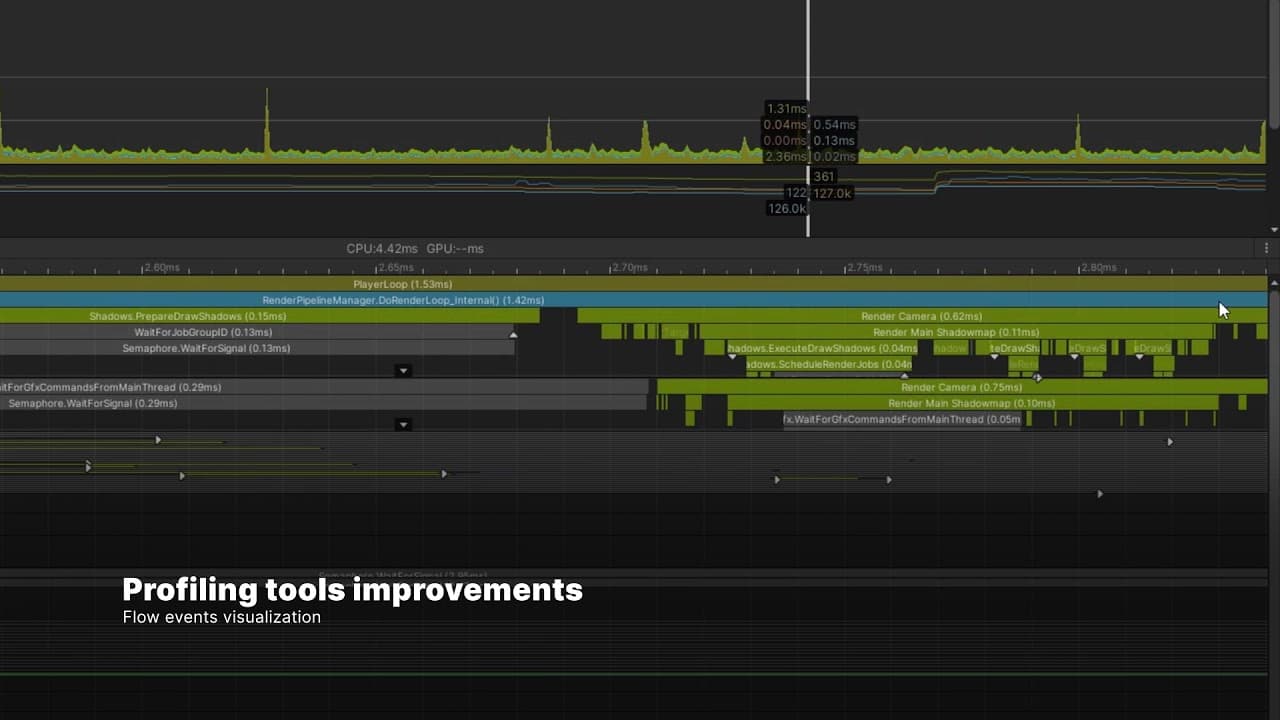
Task: Select the Shadows.PrepareDrawShadows (0.15ms) sample
Action: pos(269,316)
